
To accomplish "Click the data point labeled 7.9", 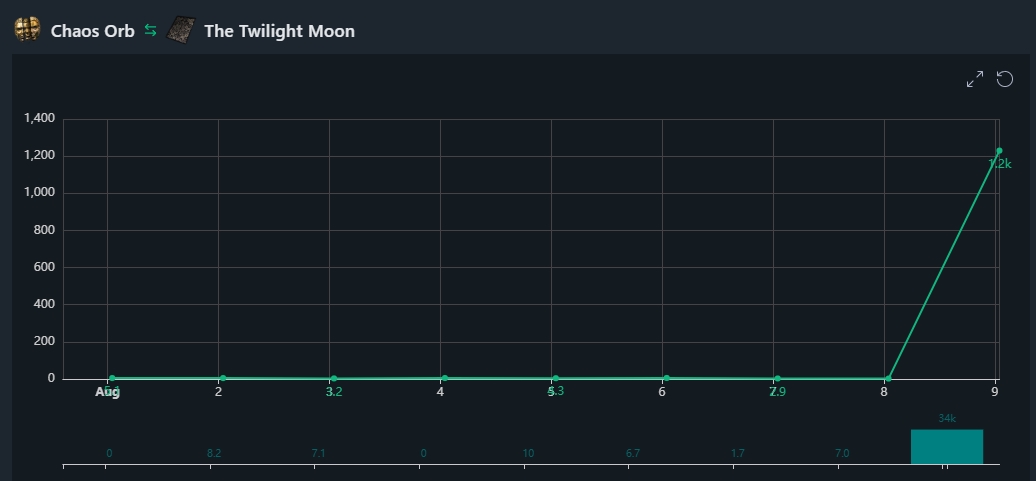I will point(777,379).
